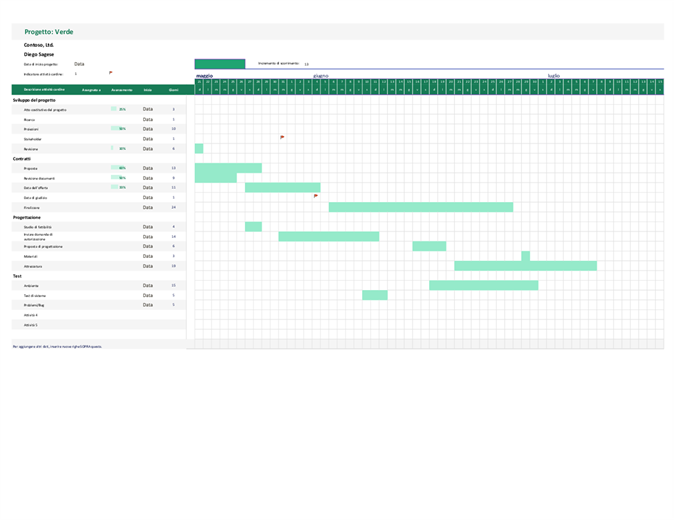Click the 'giugno' month label
The height and width of the screenshot is (520, 675).
tap(321, 76)
